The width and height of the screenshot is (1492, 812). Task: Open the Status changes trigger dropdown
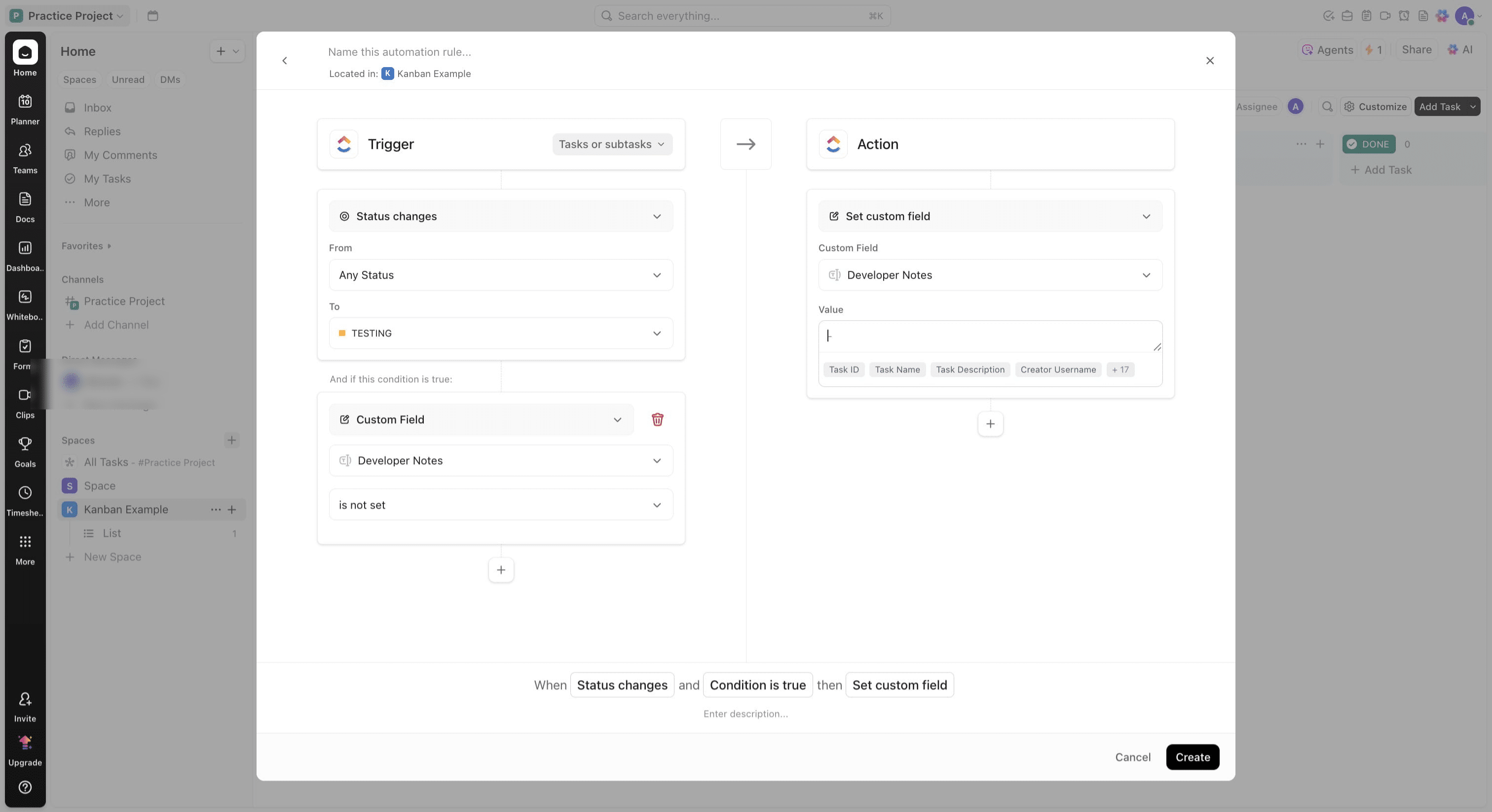pos(501,216)
